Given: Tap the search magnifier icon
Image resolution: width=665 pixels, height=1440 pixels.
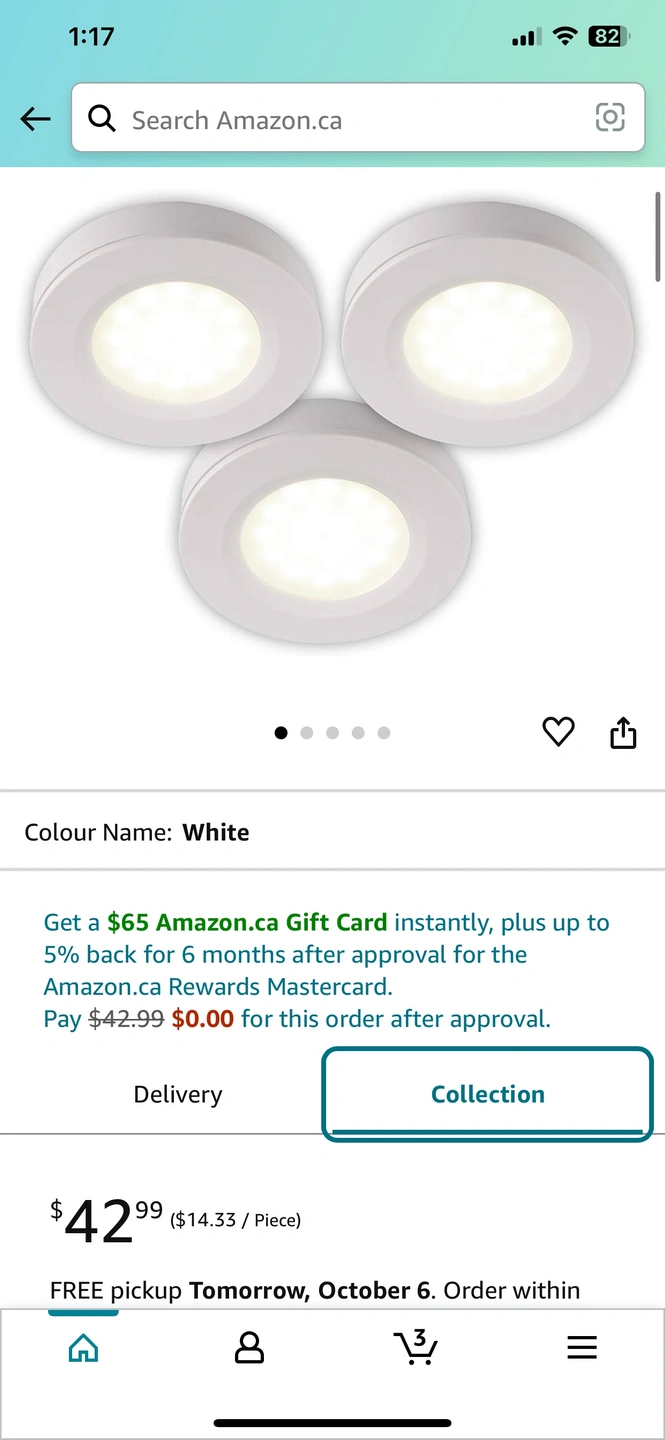Looking at the screenshot, I should 102,119.
